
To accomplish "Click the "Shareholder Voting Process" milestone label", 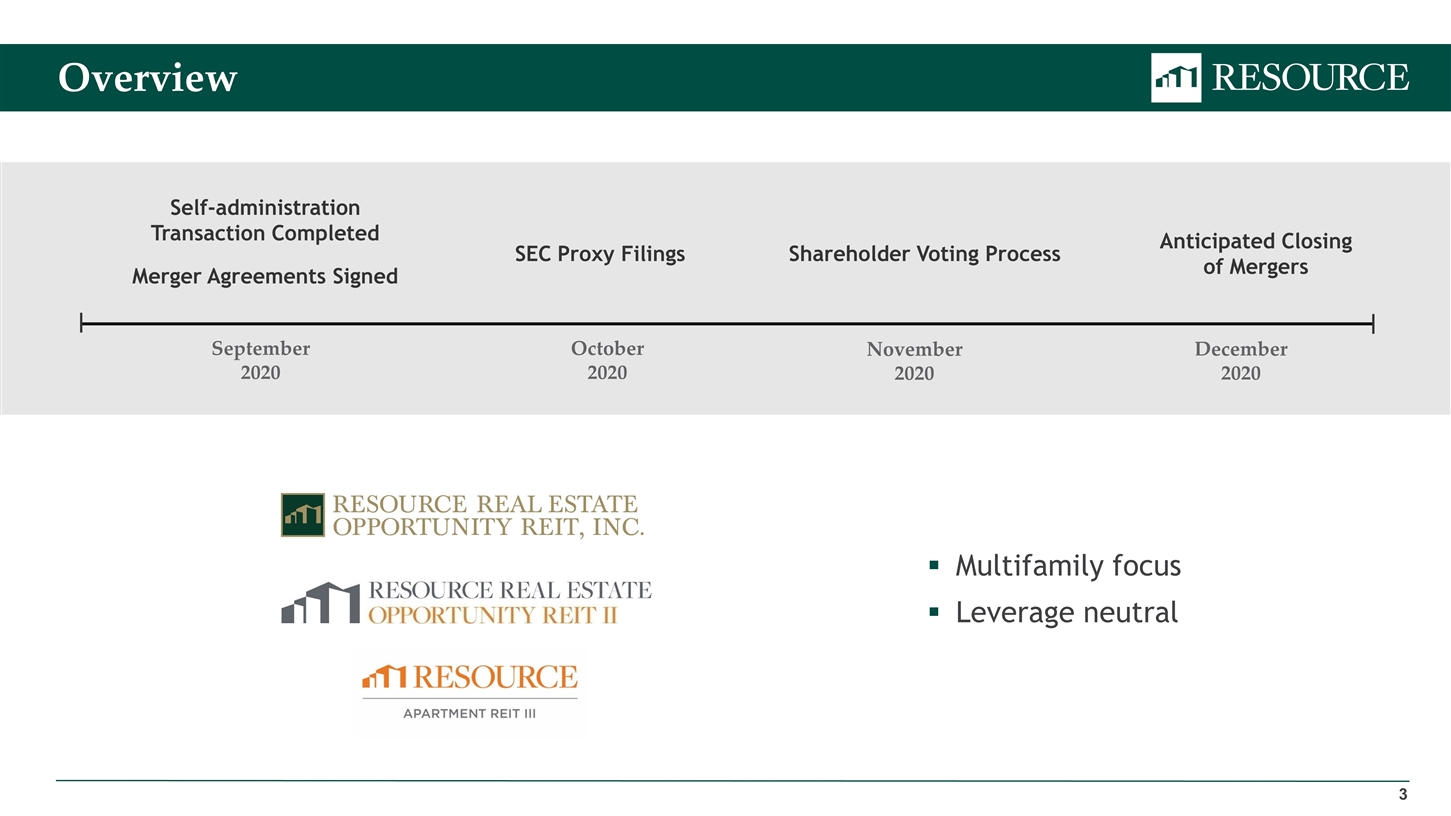I will 924,254.
